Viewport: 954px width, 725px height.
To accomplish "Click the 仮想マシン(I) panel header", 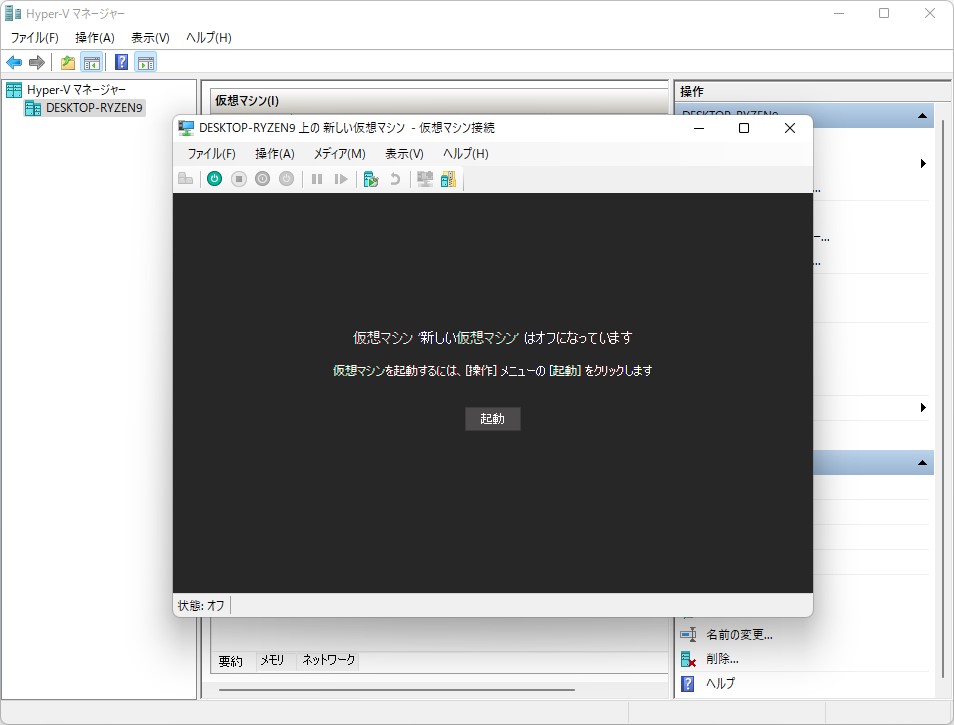I will coord(439,101).
